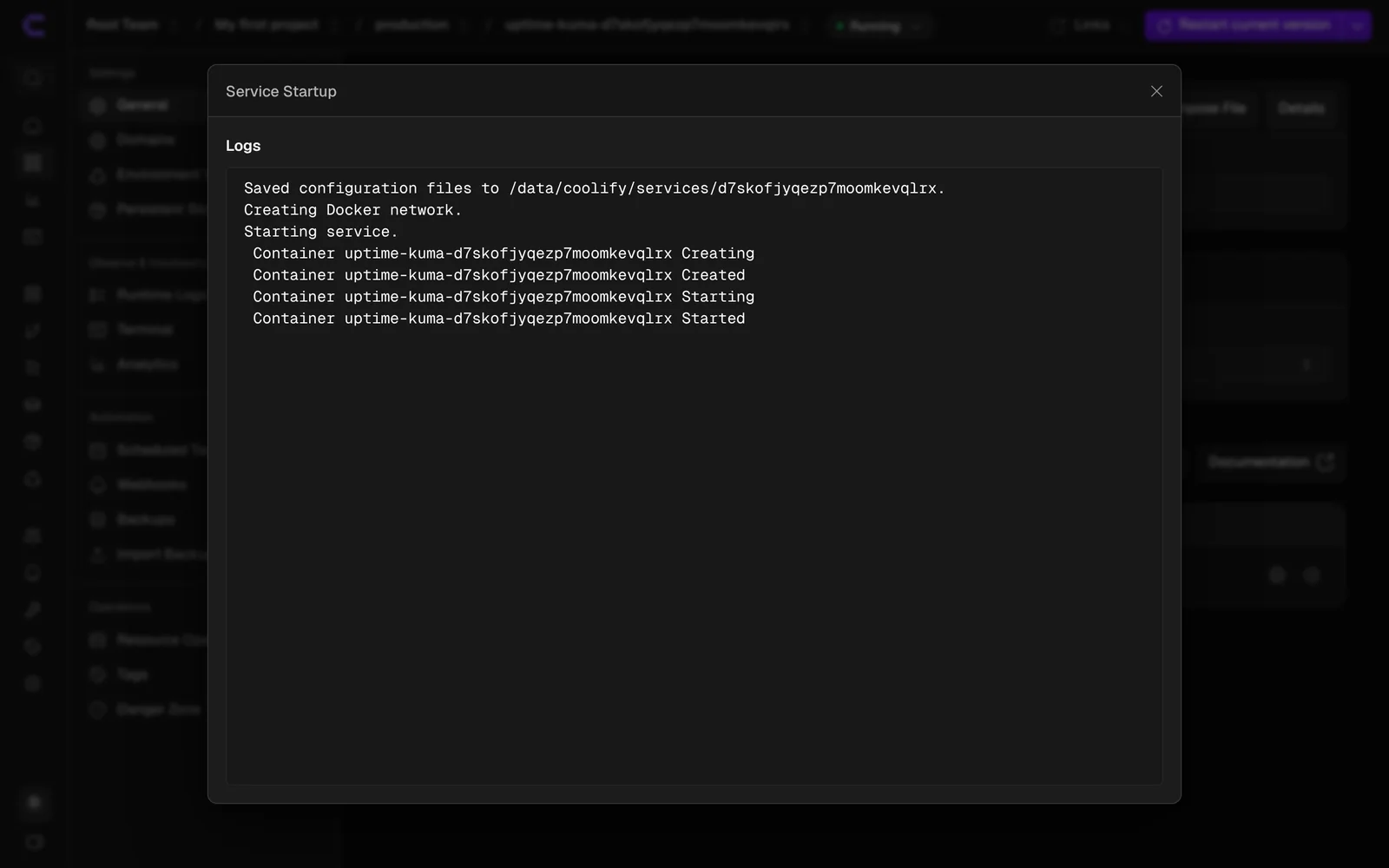This screenshot has width=1389, height=868.
Task: Click the "Logs" heading
Action: [x=243, y=146]
